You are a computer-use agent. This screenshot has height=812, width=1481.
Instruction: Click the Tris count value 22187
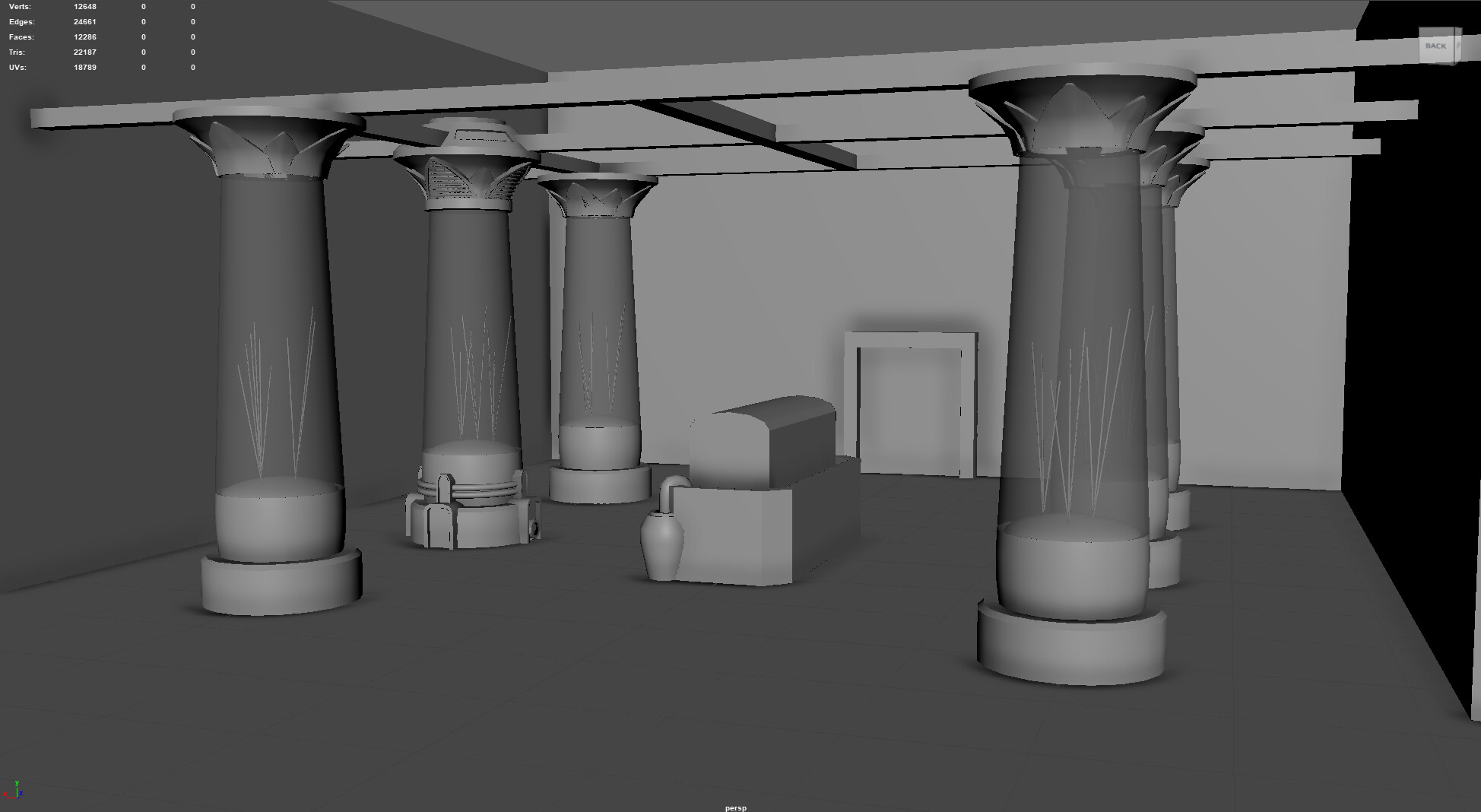pos(85,52)
